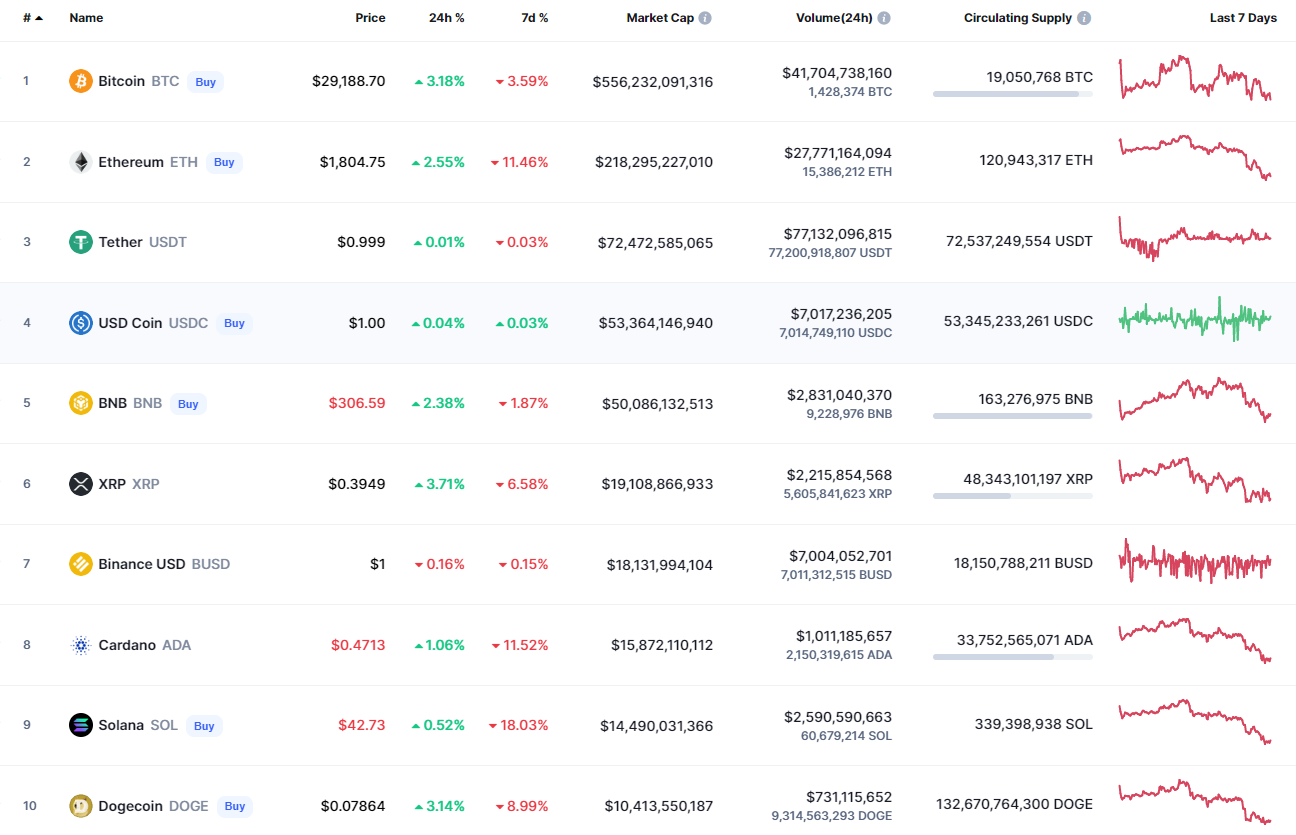The height and width of the screenshot is (835, 1296).
Task: Open Bitcoin's 7-day sparkline chart
Action: 1195,79
